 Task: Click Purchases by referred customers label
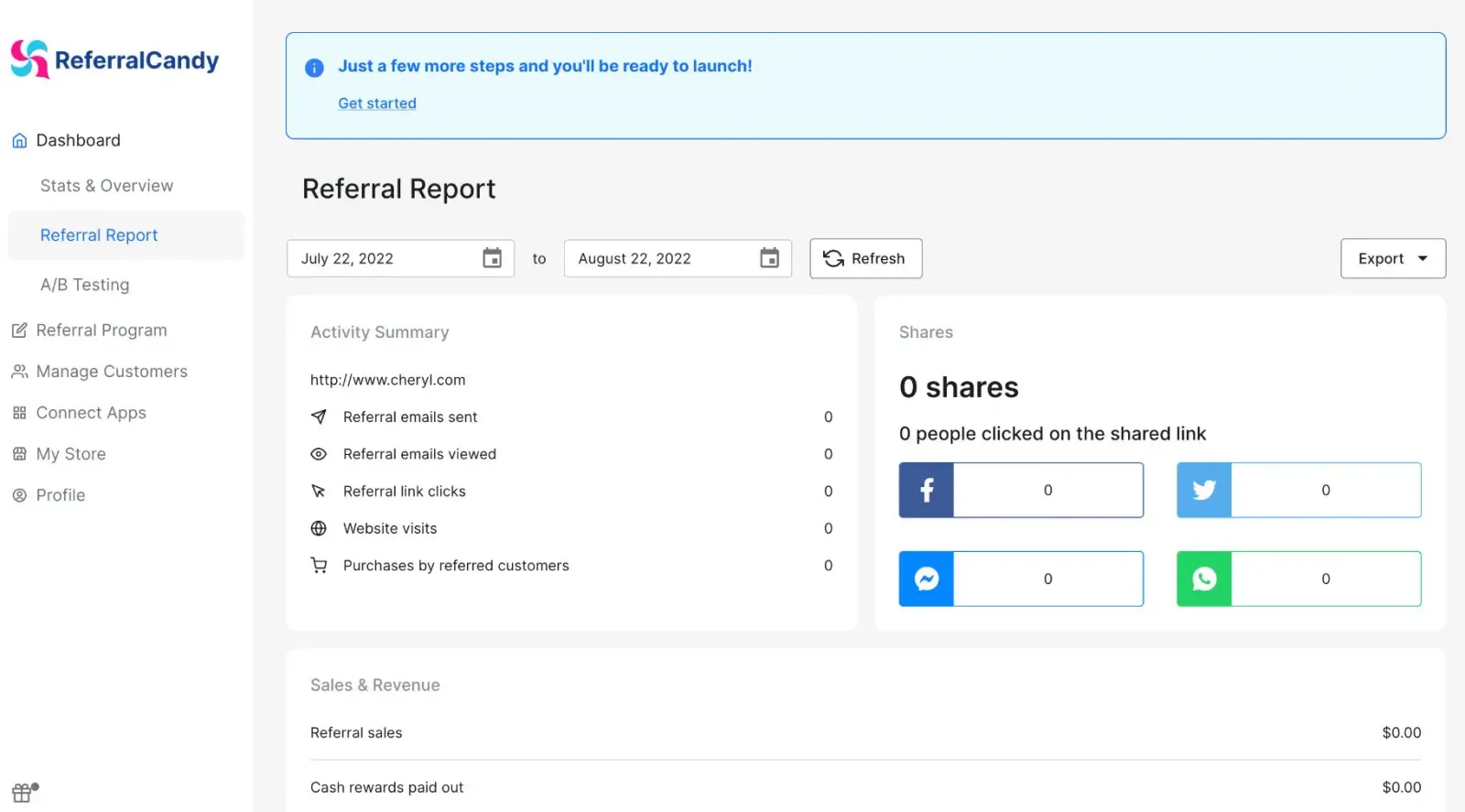[x=456, y=566]
